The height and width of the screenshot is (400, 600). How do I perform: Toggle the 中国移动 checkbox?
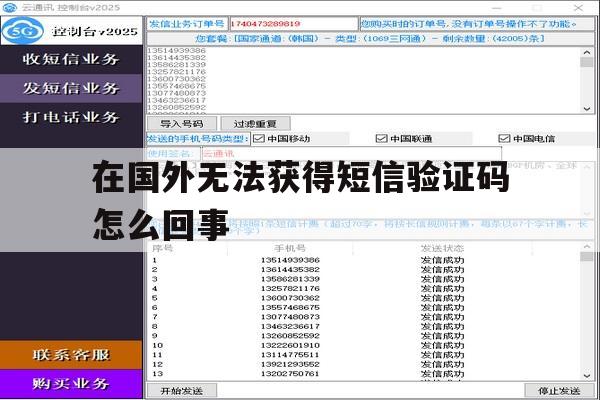pos(259,139)
